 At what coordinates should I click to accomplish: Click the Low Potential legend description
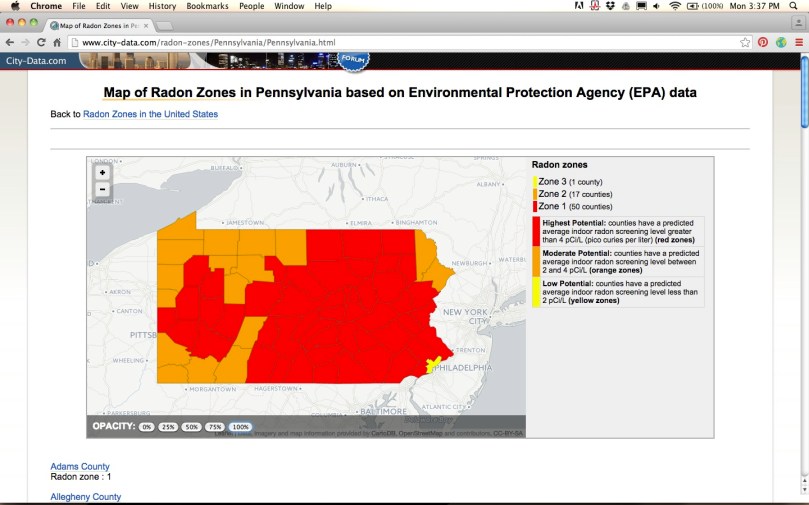[620, 292]
